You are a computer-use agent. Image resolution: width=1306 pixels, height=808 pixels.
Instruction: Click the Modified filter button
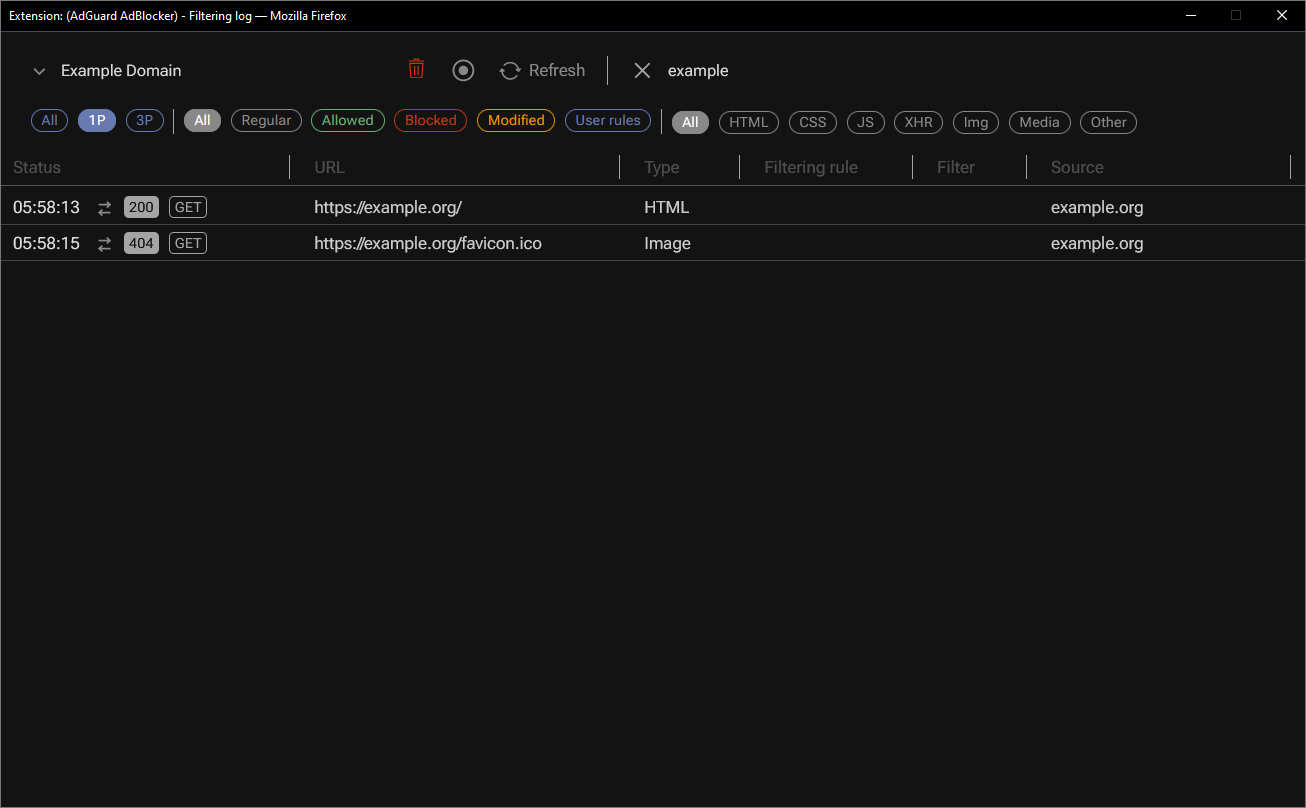tap(515, 120)
